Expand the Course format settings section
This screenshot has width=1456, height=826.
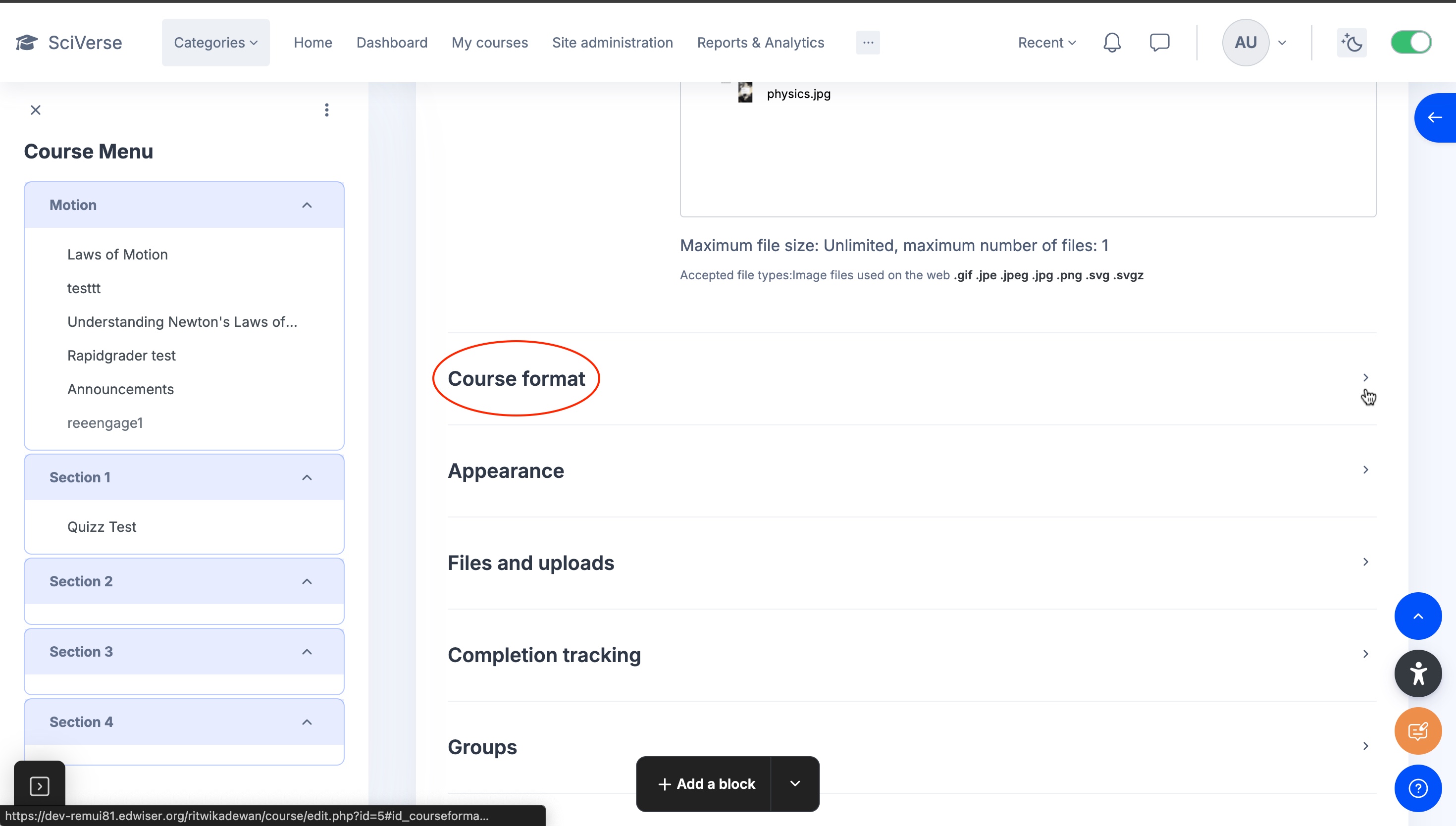click(x=517, y=378)
